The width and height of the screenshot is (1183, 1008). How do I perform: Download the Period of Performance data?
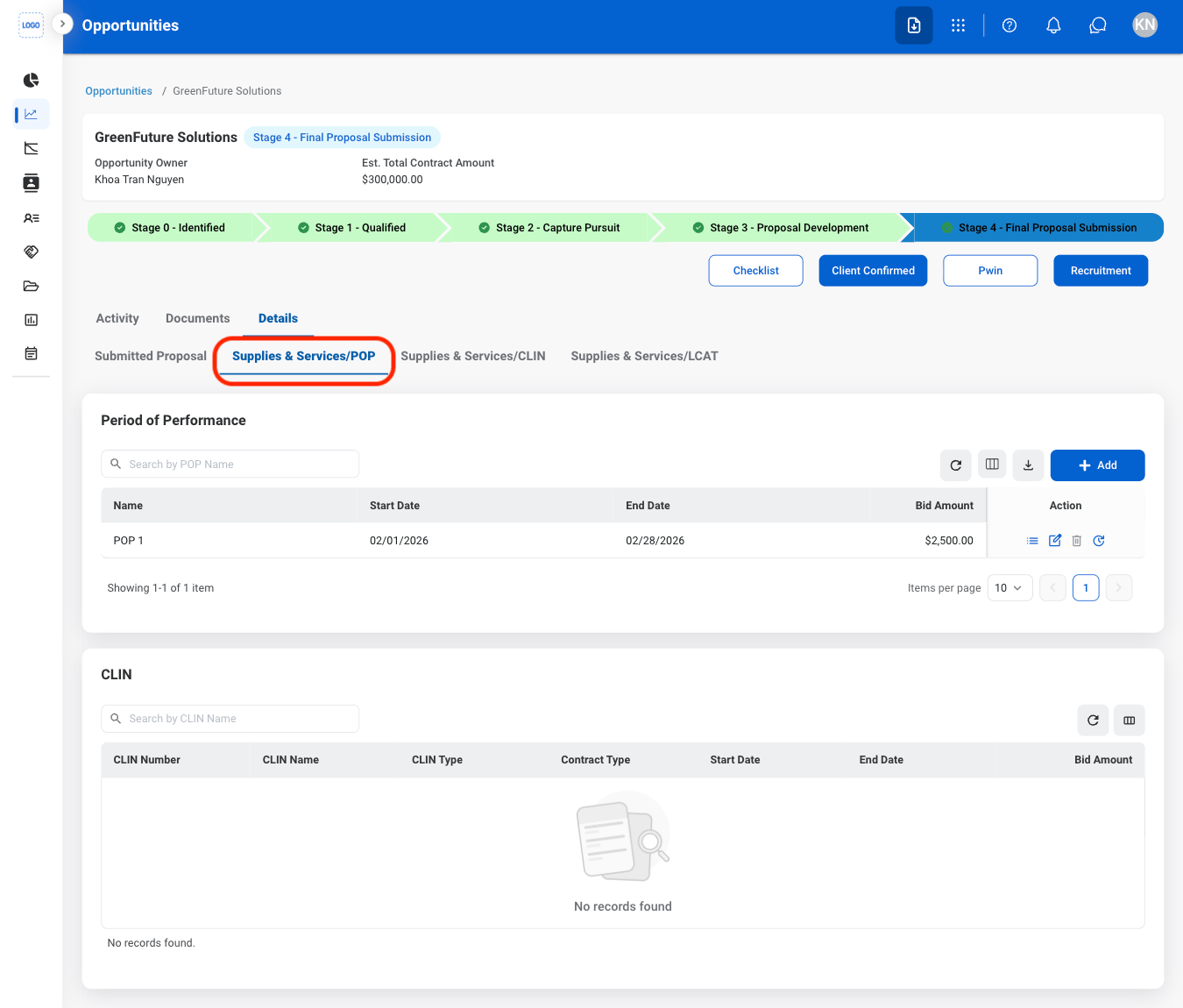1029,465
